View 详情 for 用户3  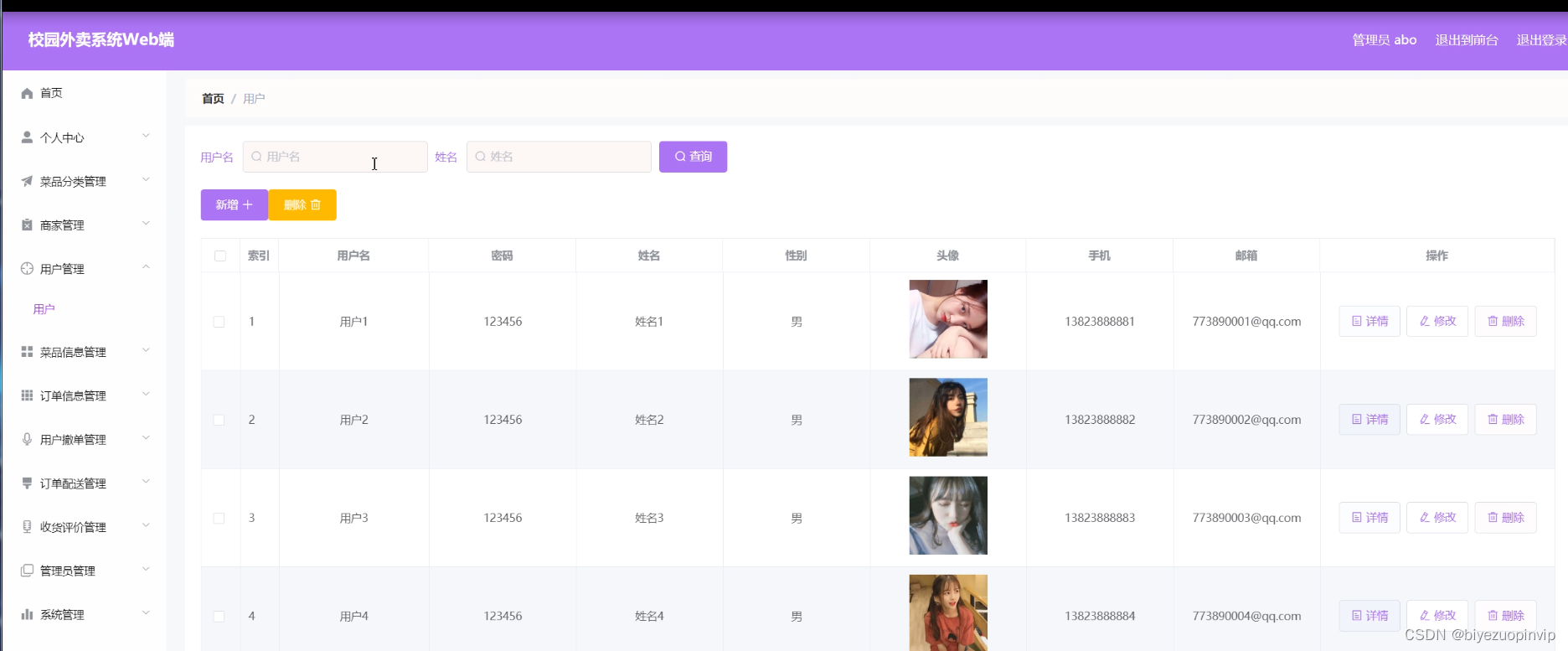(x=1369, y=517)
